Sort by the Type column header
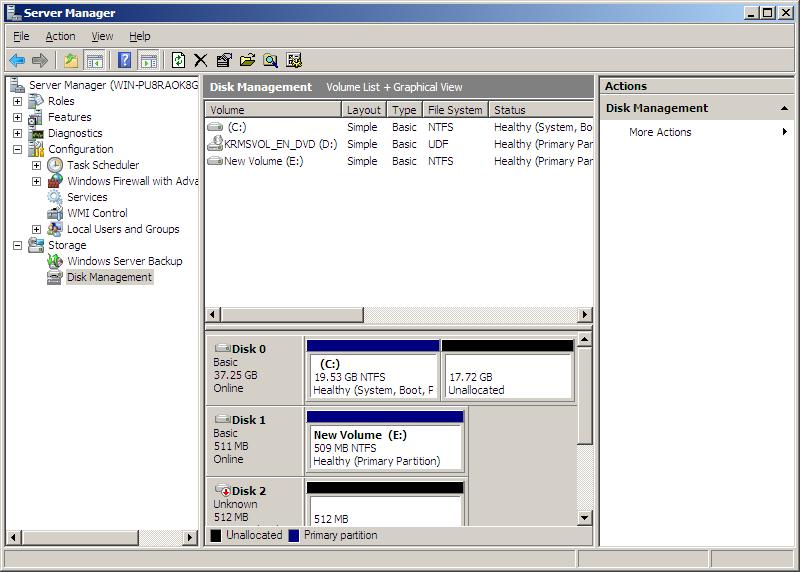This screenshot has height=572, width=800. click(404, 110)
